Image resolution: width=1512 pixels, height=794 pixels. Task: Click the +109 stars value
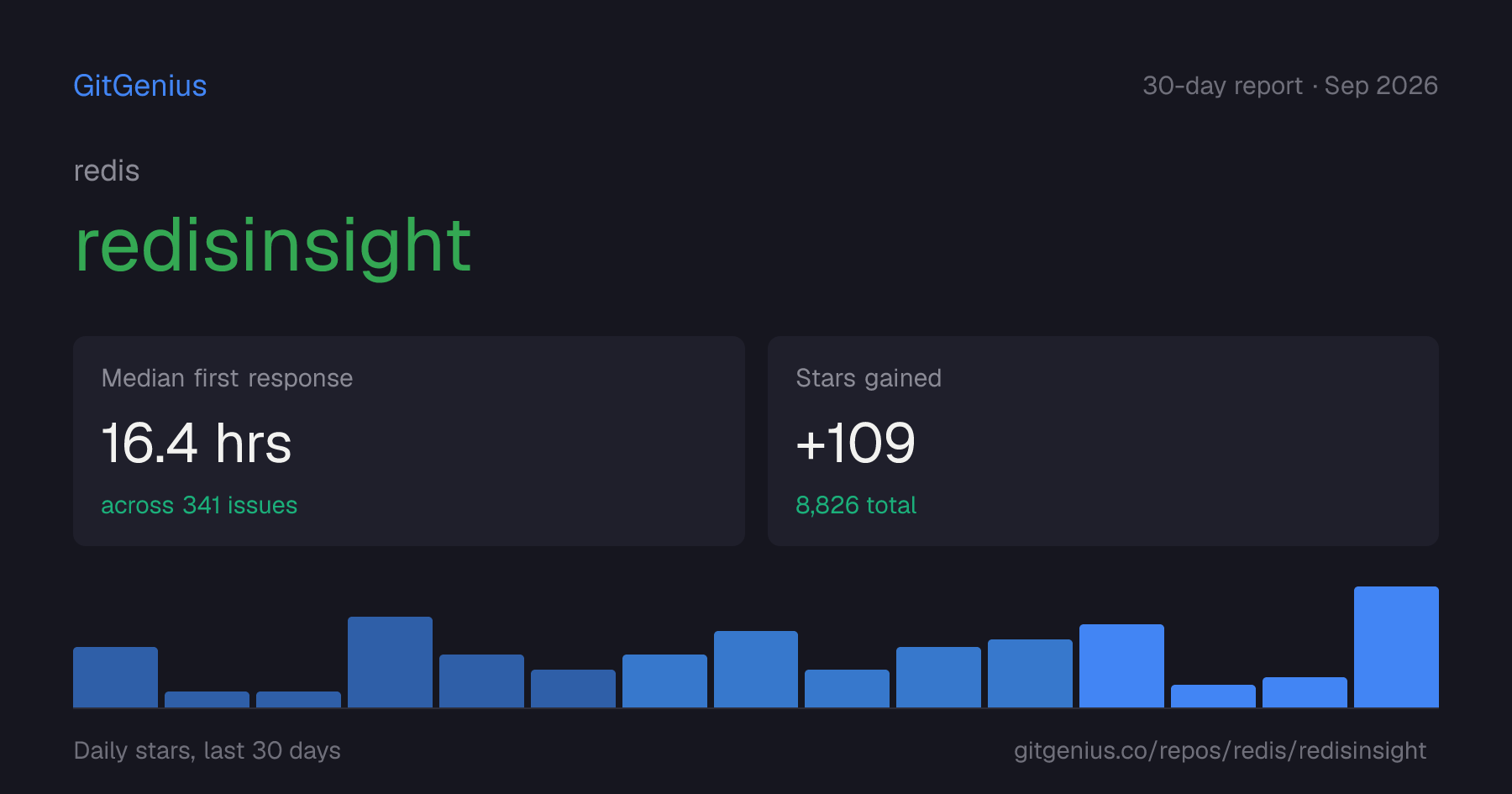pyautogui.click(x=855, y=443)
